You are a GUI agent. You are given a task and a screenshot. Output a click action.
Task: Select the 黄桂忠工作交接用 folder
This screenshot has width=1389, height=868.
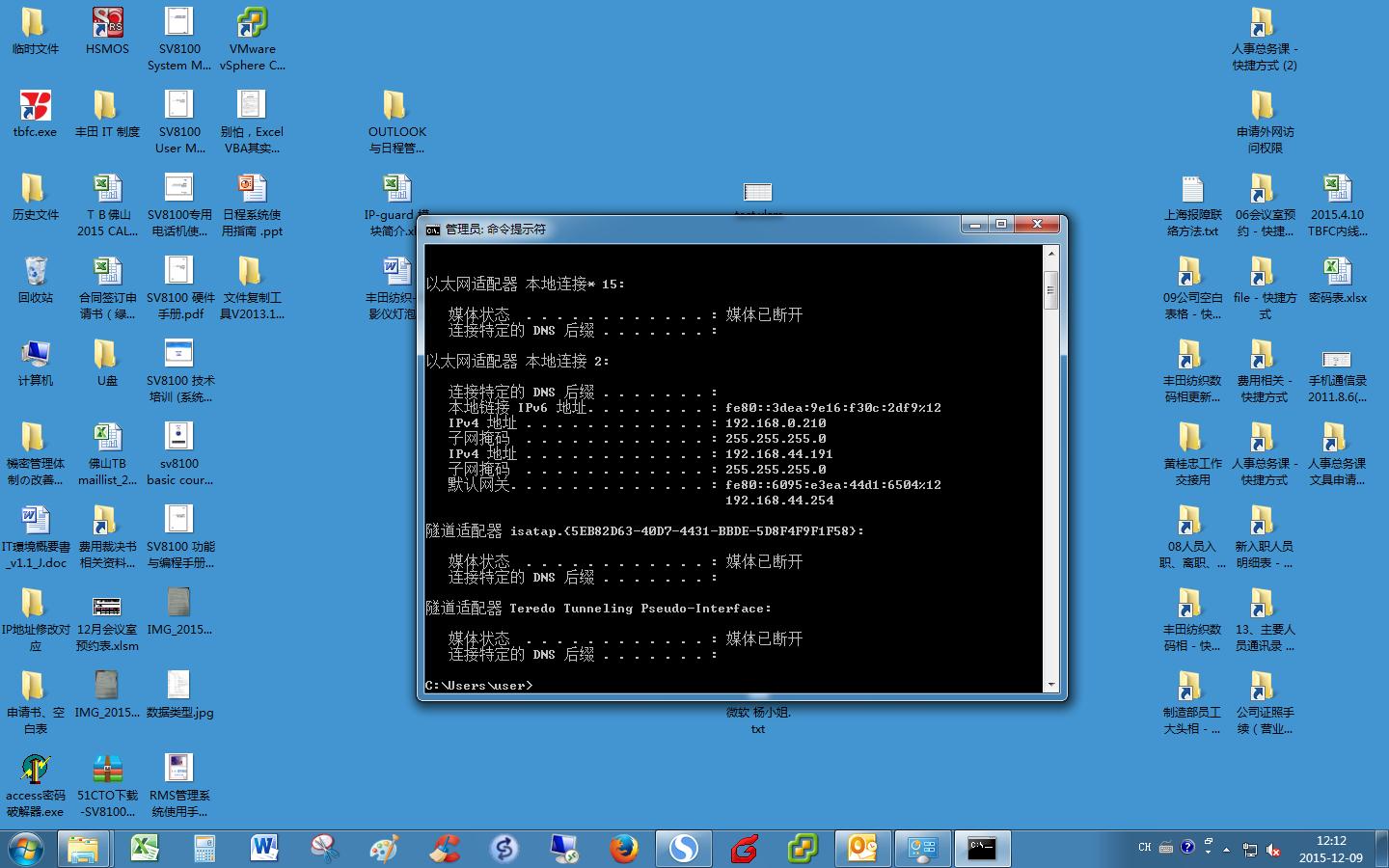pos(1192,453)
